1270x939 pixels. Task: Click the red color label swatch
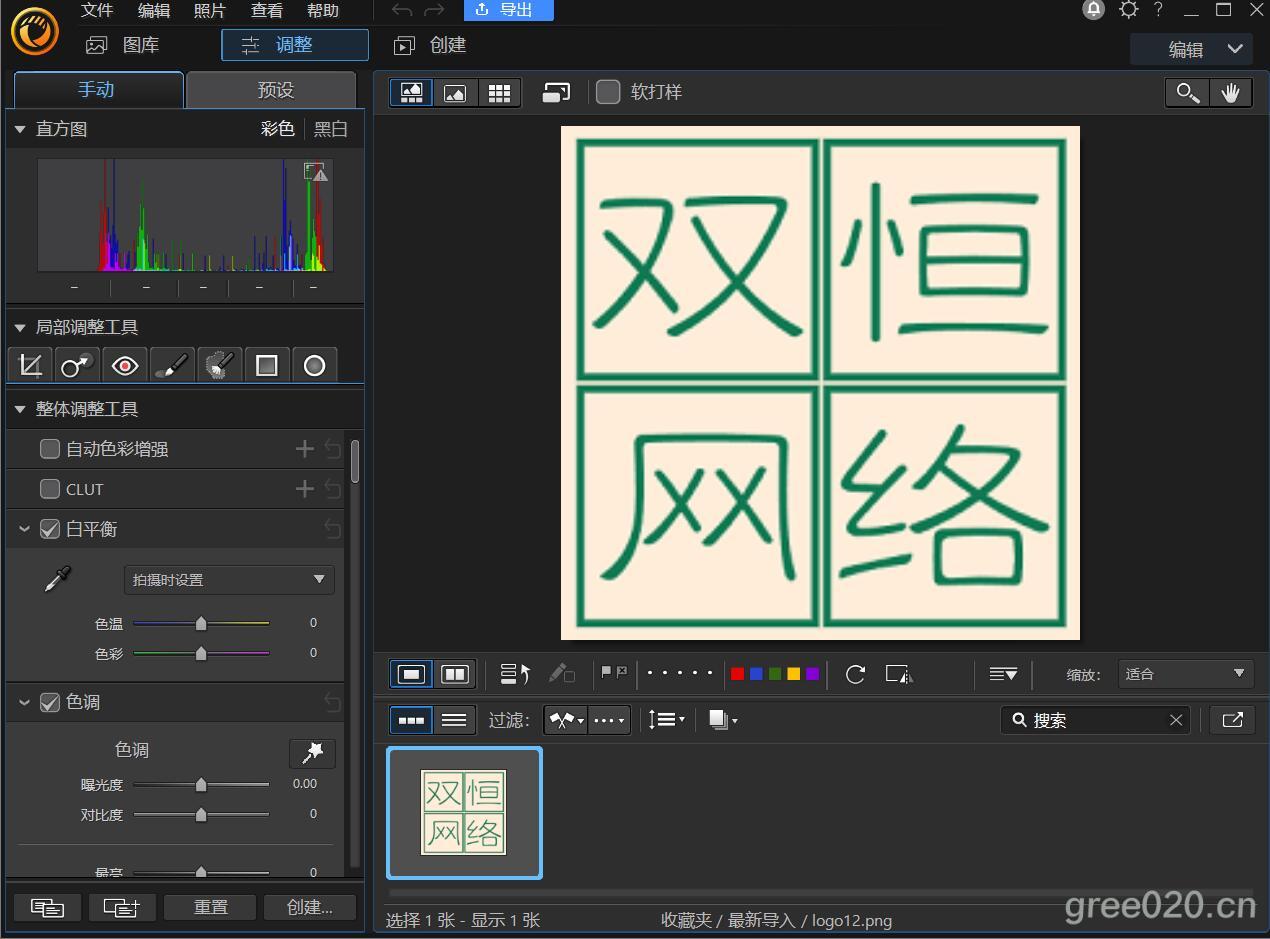(738, 674)
